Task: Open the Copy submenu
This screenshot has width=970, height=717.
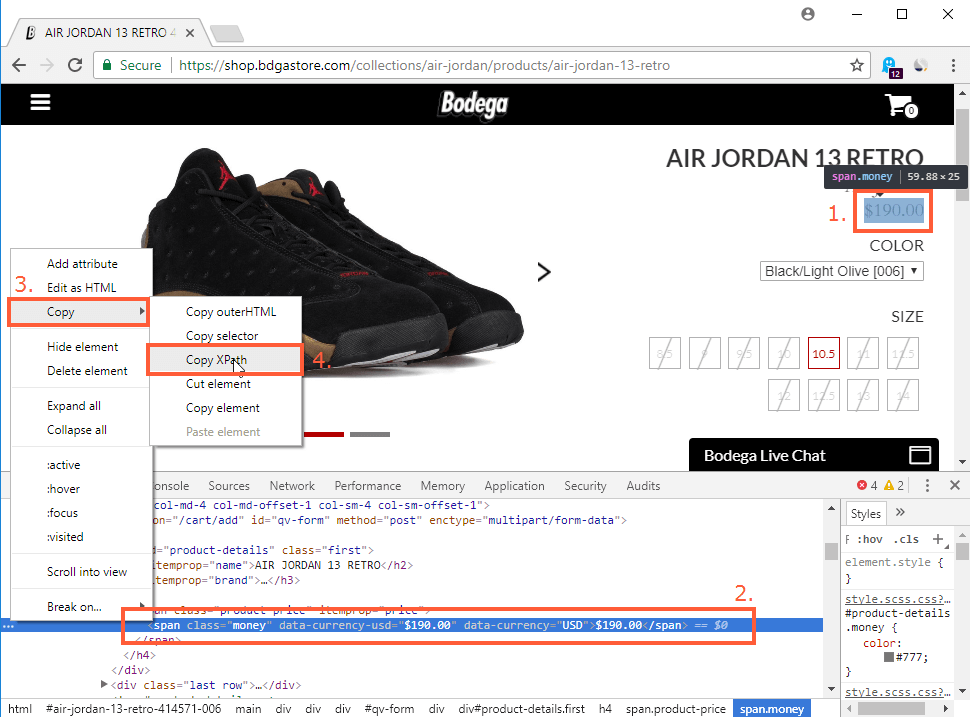Action: 79,312
